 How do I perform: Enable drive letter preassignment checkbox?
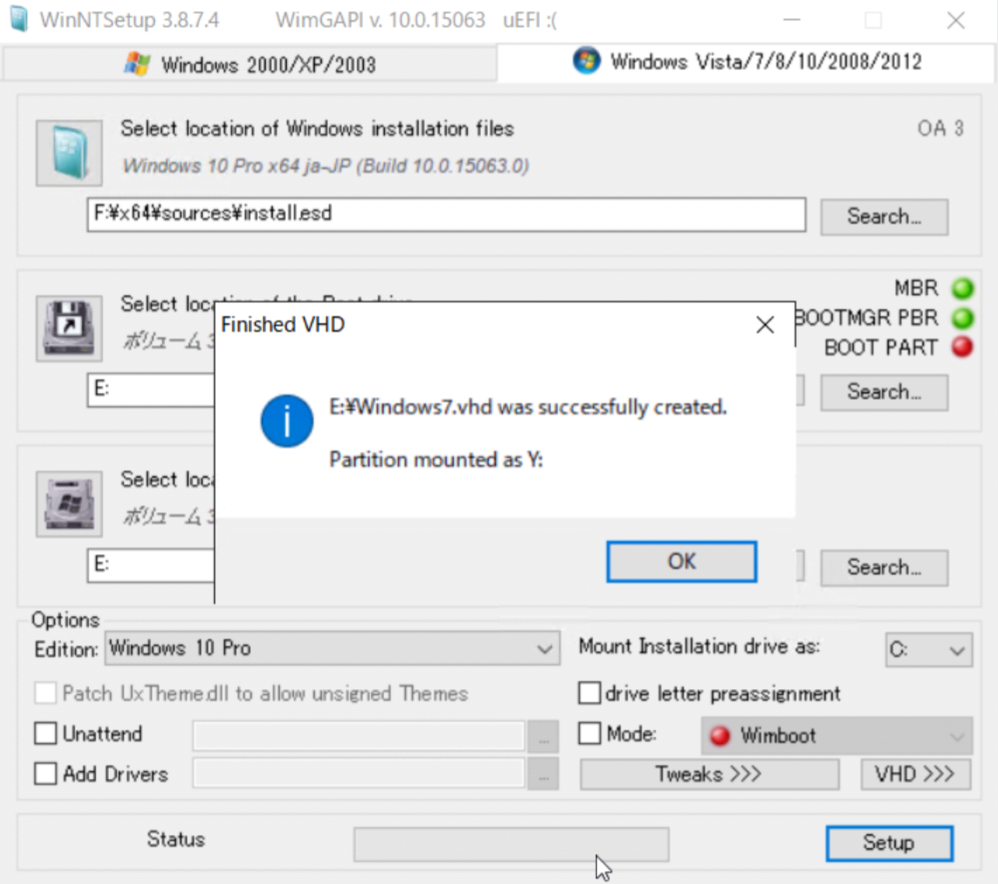(x=589, y=693)
